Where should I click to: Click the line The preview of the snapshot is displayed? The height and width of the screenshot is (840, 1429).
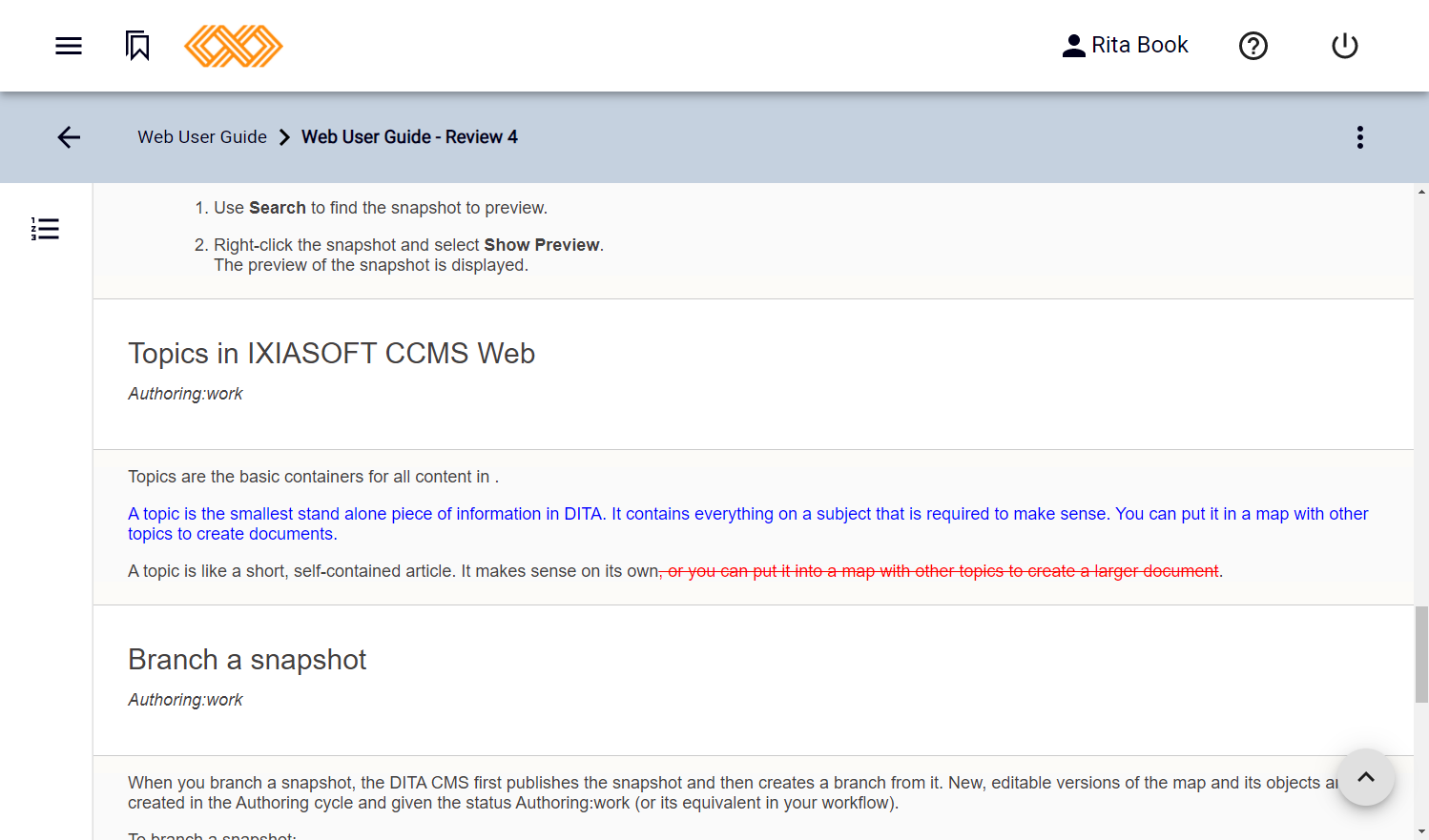(371, 265)
